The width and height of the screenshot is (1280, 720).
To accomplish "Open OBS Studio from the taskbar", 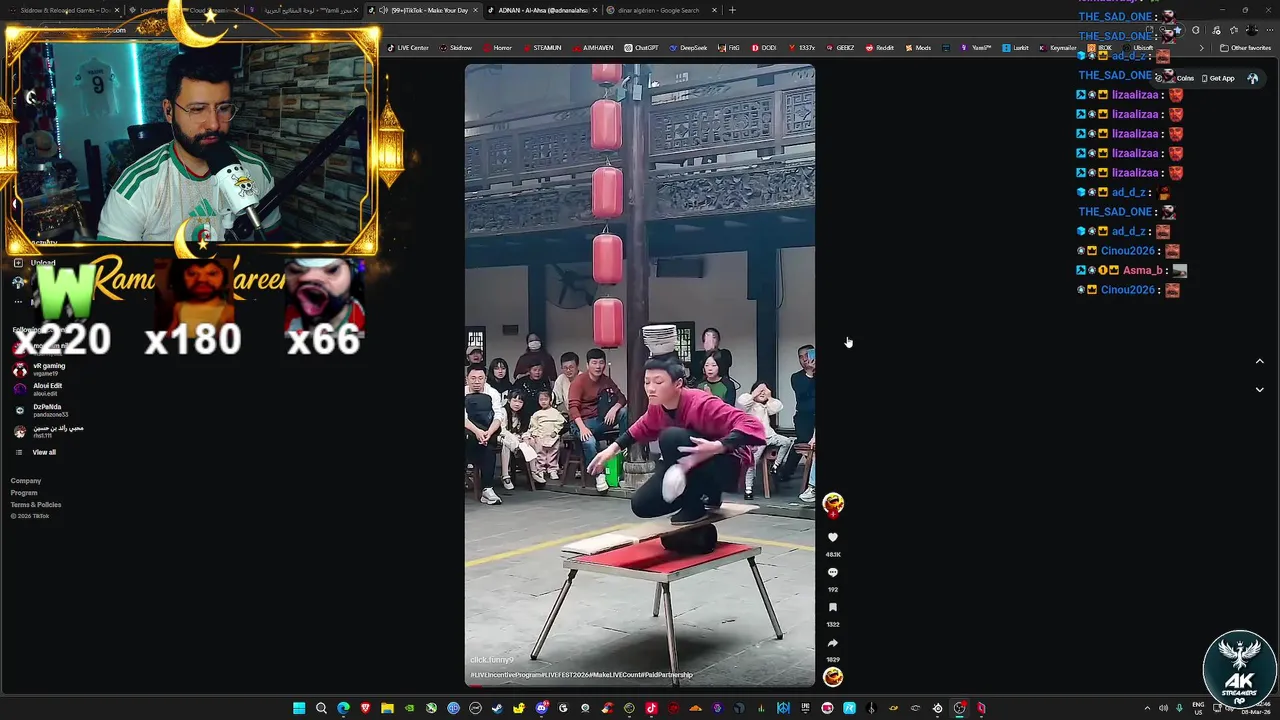I will click(x=959, y=708).
